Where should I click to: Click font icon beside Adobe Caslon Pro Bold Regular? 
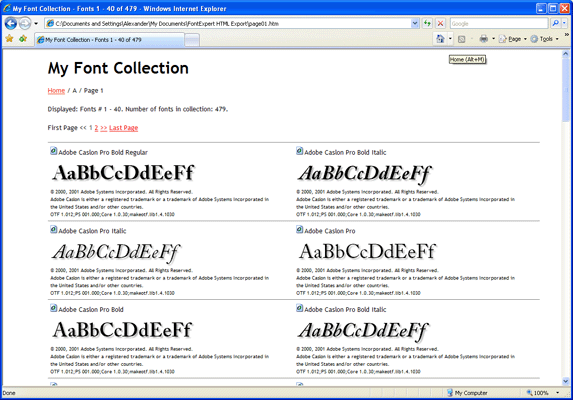click(x=54, y=151)
